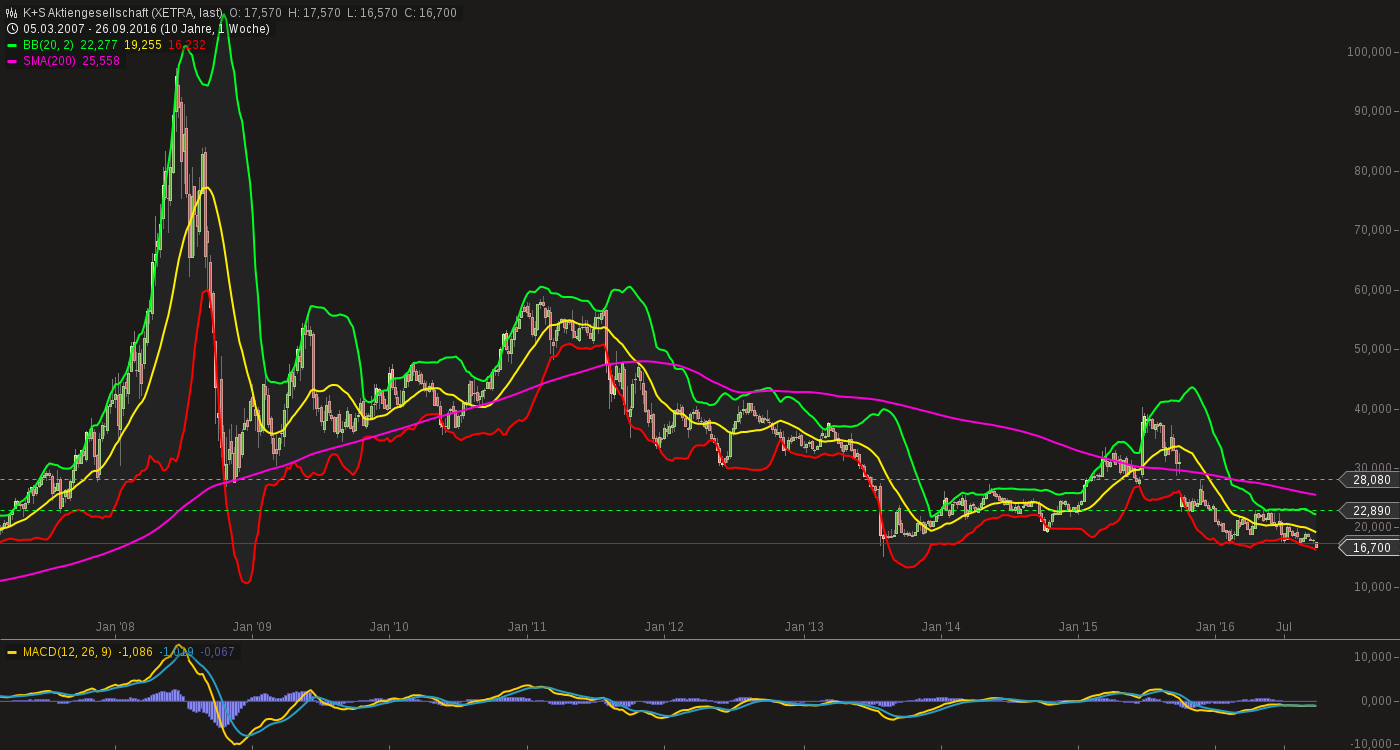Click the magenta SMA legend color swatch
Image resolution: width=1400 pixels, height=750 pixels.
tap(12, 61)
